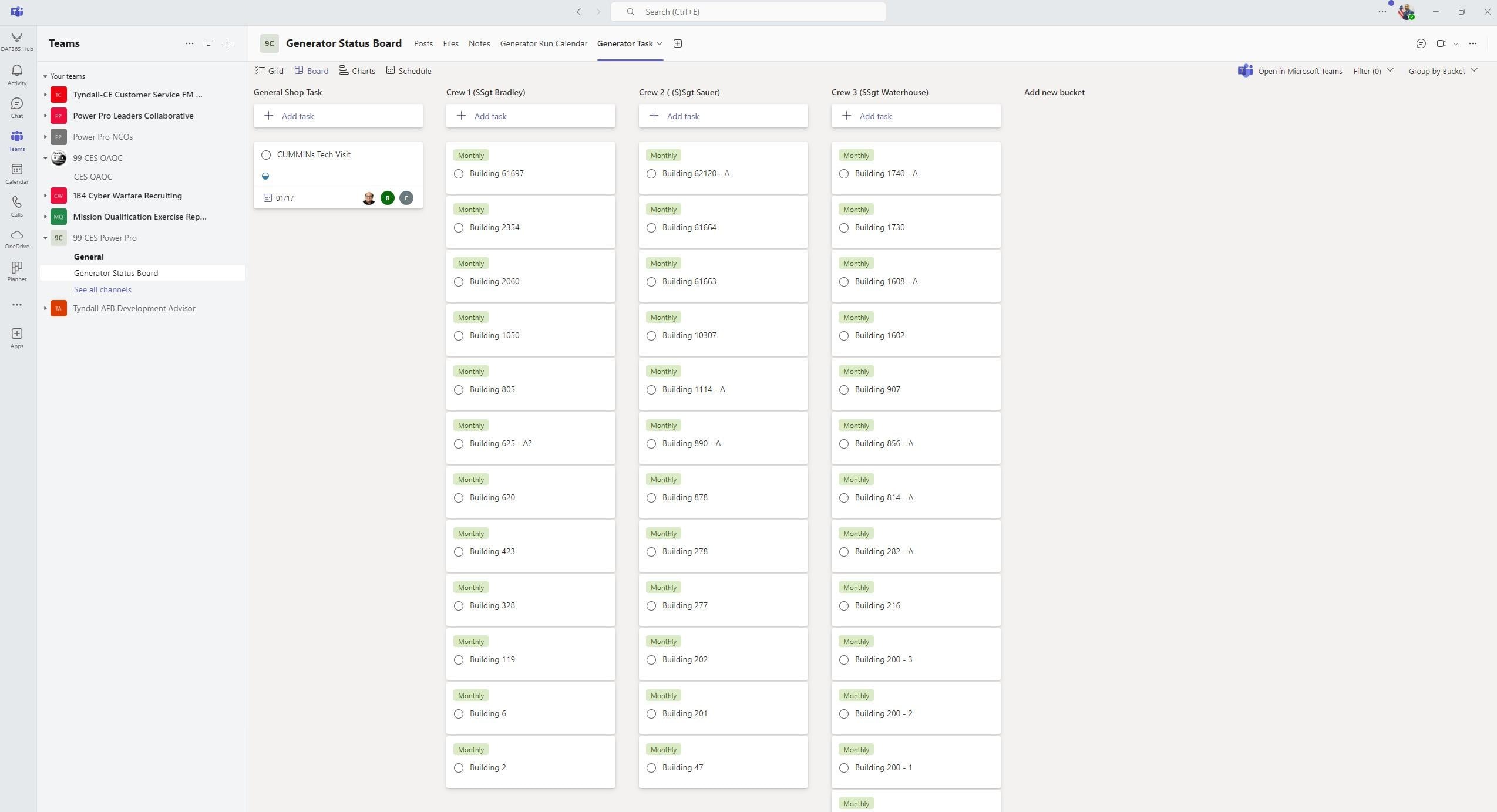Open the Calendar app icon
The width and height of the screenshot is (1497, 812).
17,174
